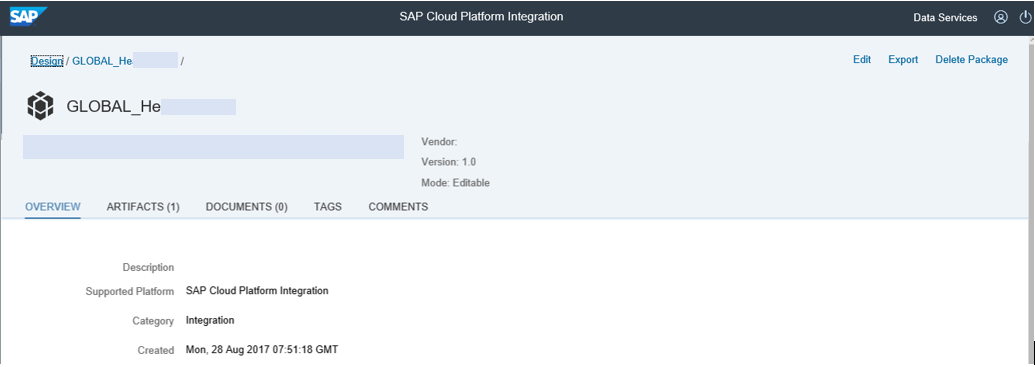Screen dimensions: 1035x367
Task: Open the DOCUMENTS (0) tab
Action: pos(247,207)
